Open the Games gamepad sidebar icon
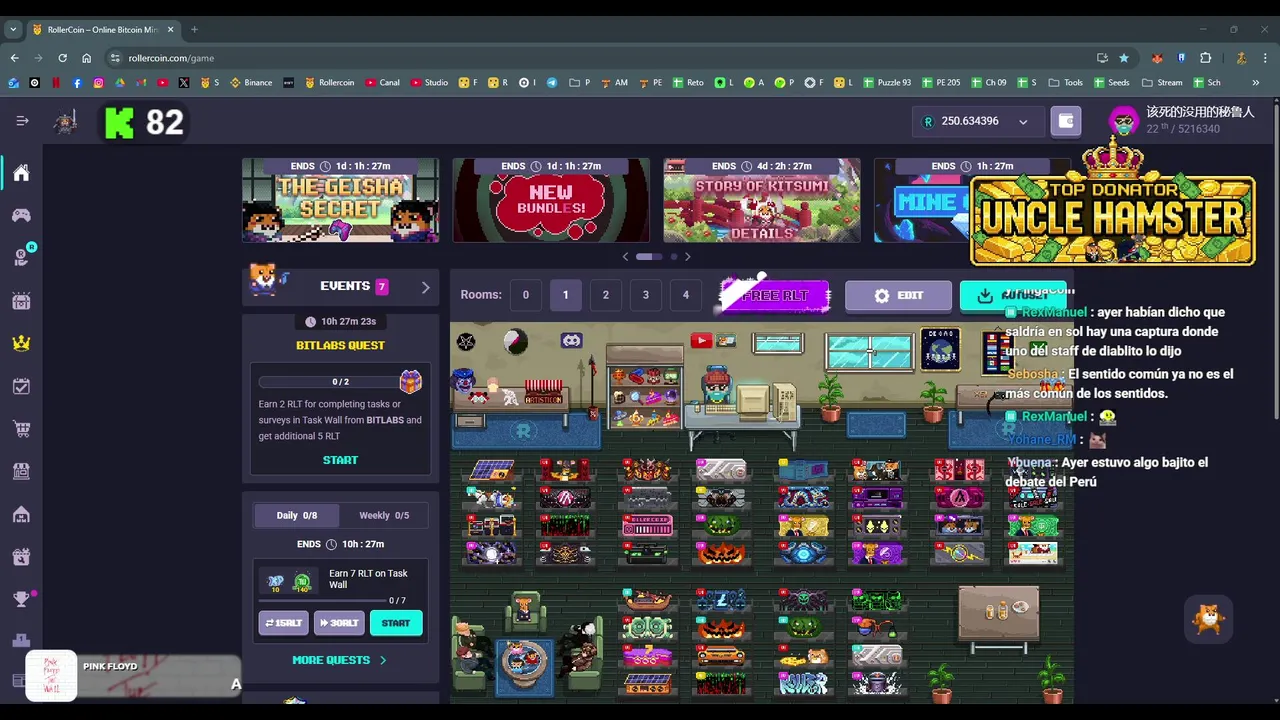The height and width of the screenshot is (720, 1280). click(21, 215)
